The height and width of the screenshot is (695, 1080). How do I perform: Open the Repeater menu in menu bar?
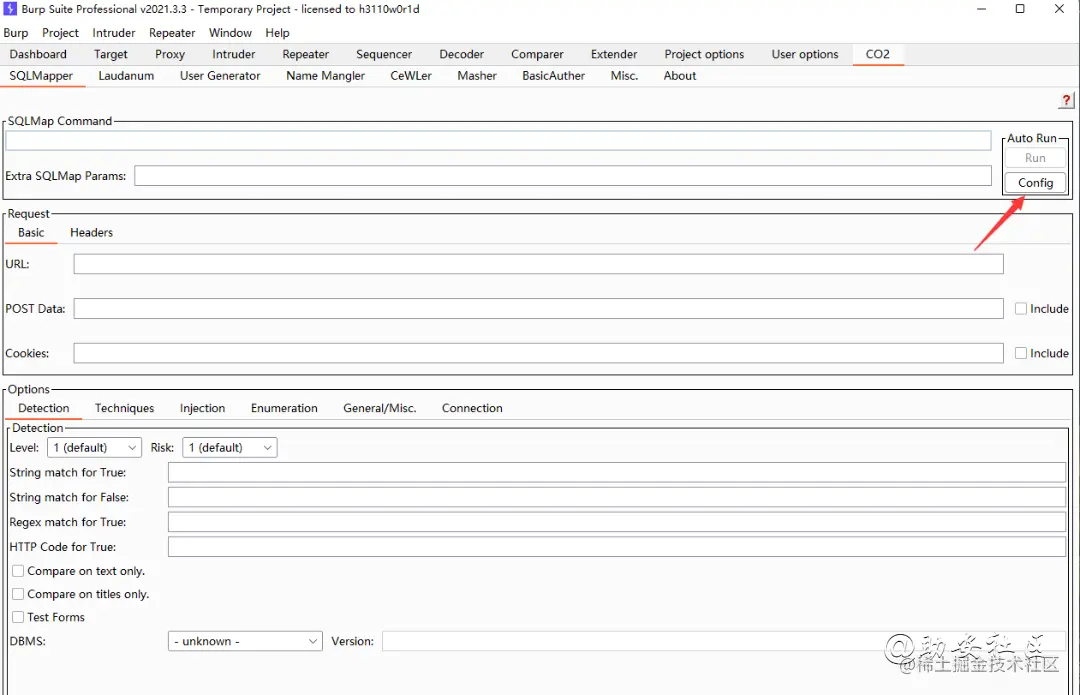click(x=172, y=32)
